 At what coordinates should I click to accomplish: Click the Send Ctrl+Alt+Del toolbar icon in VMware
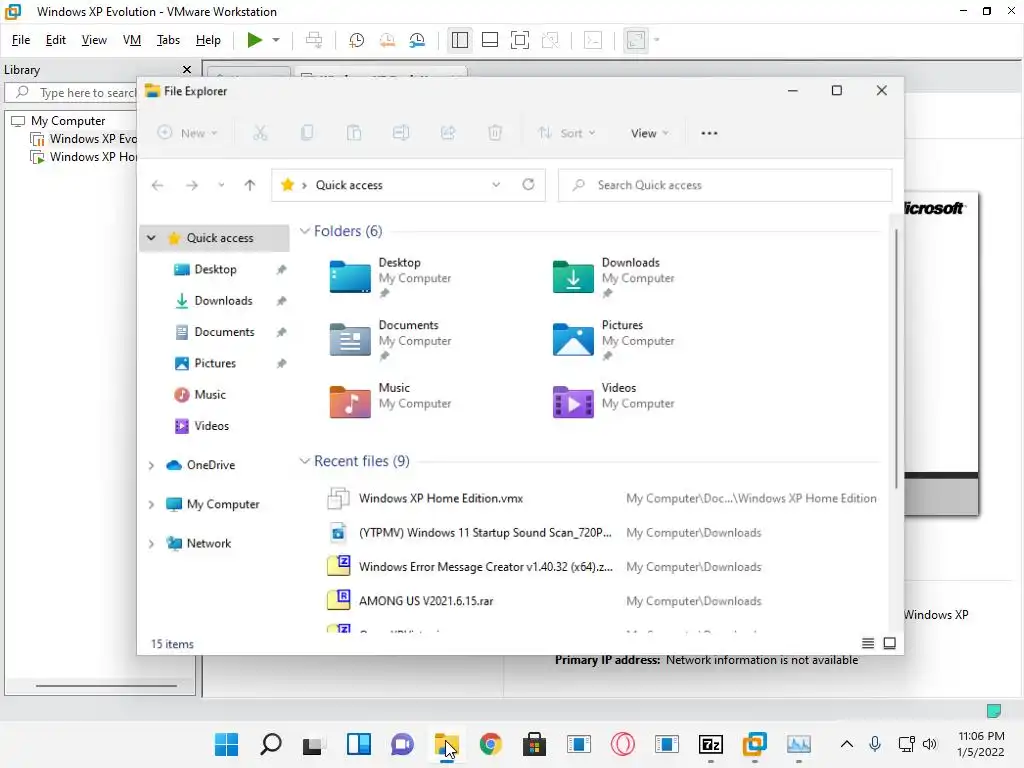click(x=314, y=40)
